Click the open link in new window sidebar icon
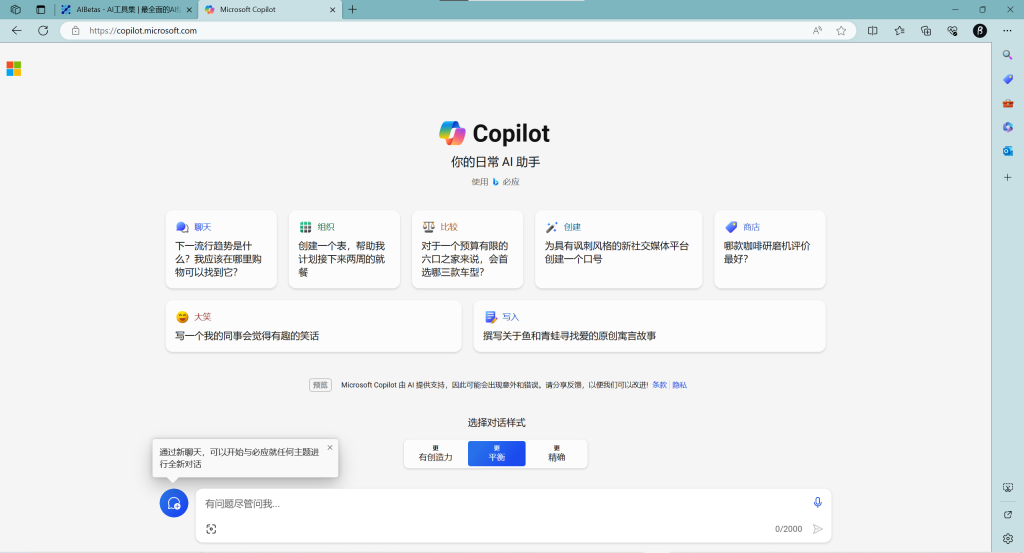This screenshot has width=1024, height=553. (1008, 514)
